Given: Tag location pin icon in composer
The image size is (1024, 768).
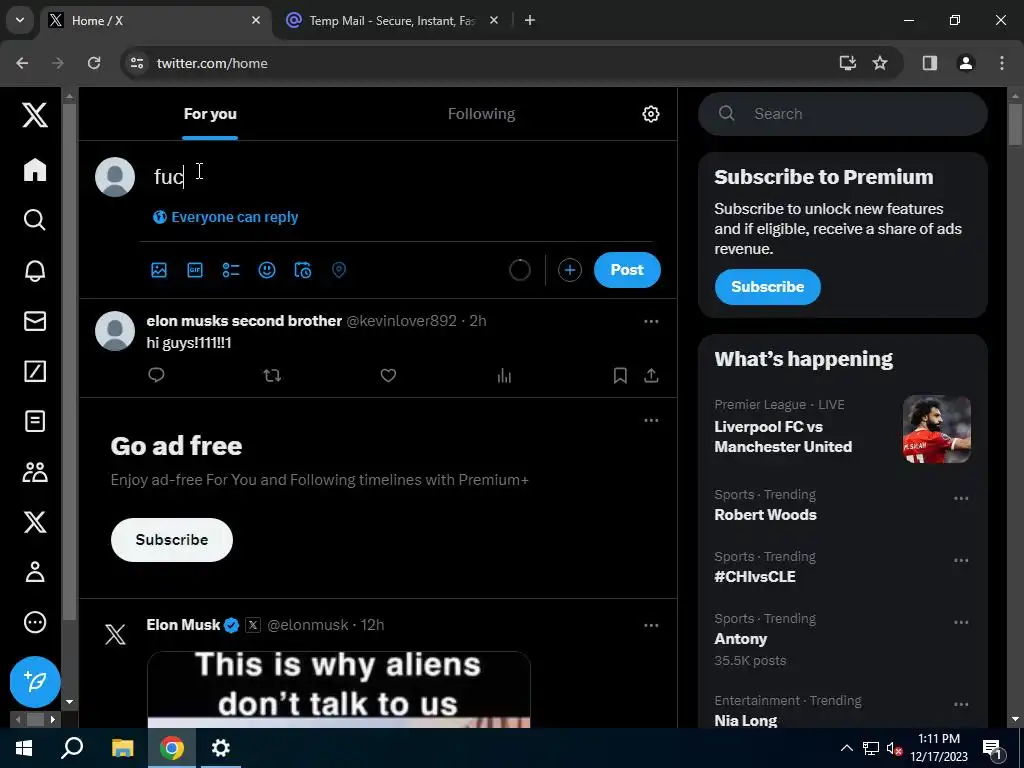Looking at the screenshot, I should tap(338, 270).
